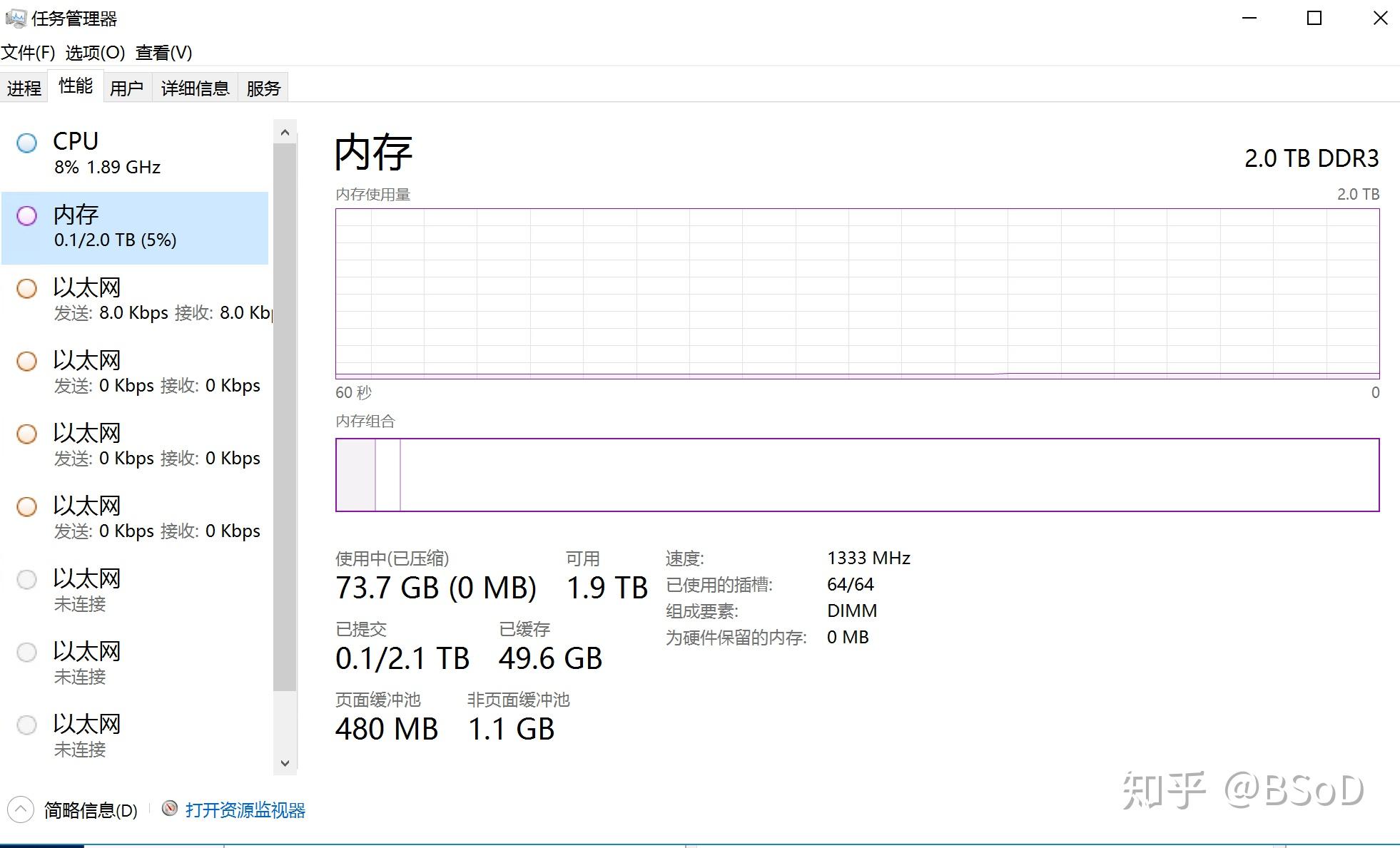Open the 选项(O) menu
The width and height of the screenshot is (1400, 848).
click(x=95, y=53)
